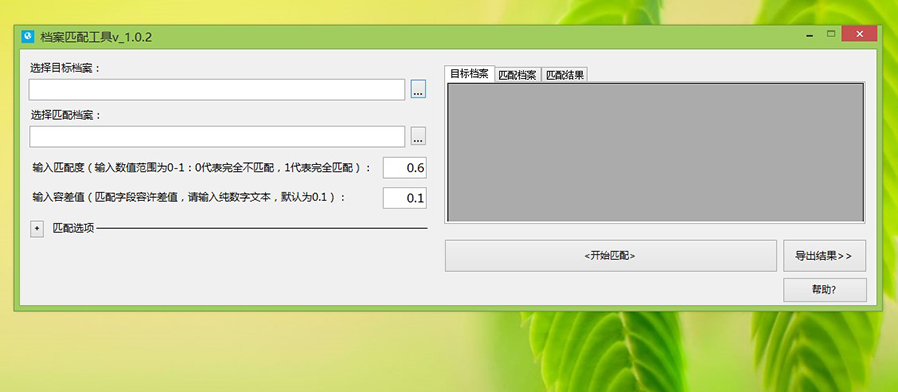898x392 pixels.
Task: Switch to the 匹配档案 tab
Action: coord(518,75)
